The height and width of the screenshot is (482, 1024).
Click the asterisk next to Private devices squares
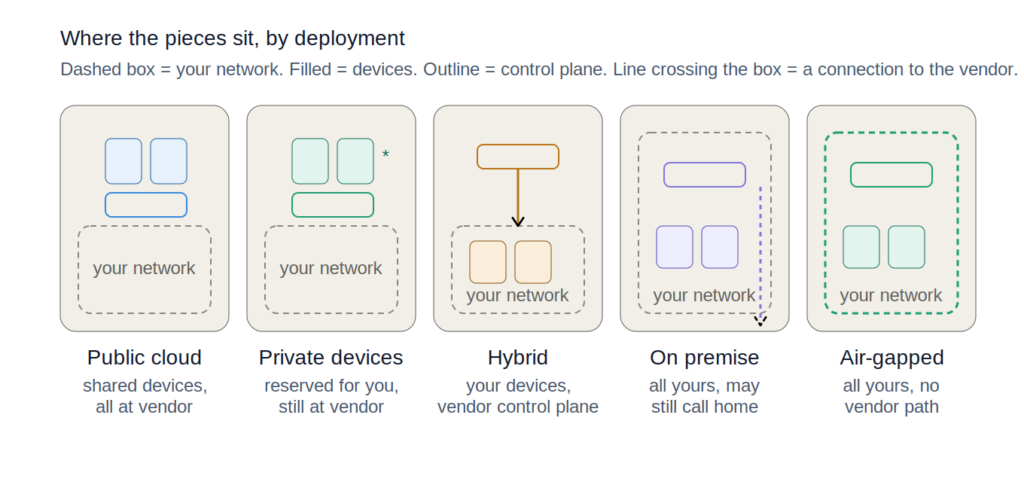coord(385,155)
